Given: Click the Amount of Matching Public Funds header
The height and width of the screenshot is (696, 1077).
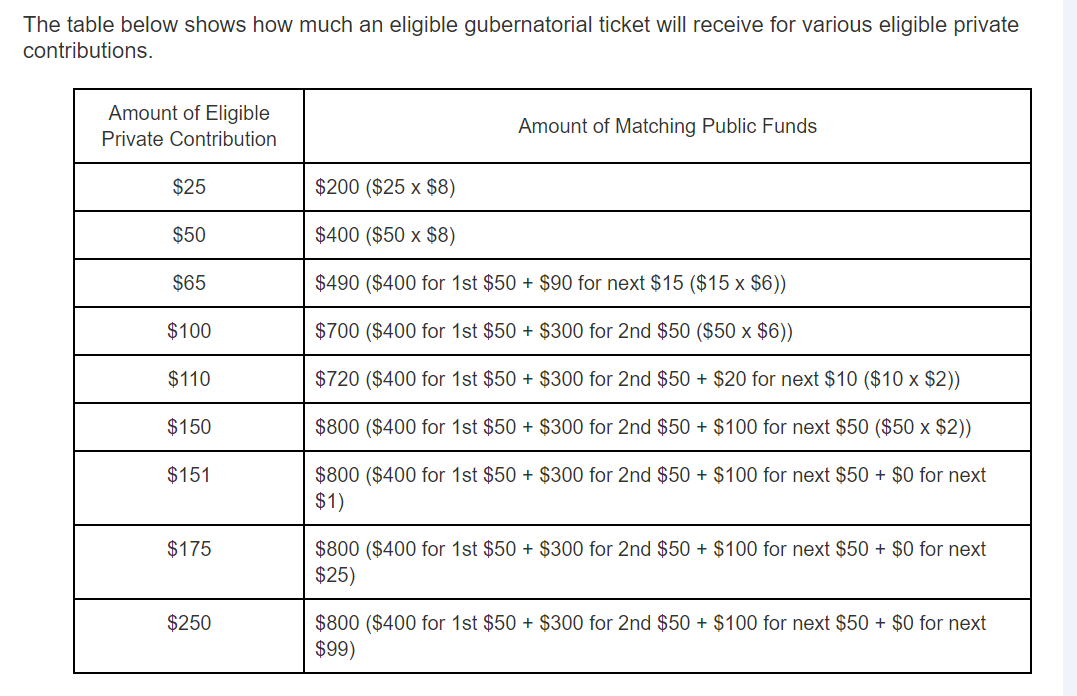Looking at the screenshot, I should pos(667,126).
